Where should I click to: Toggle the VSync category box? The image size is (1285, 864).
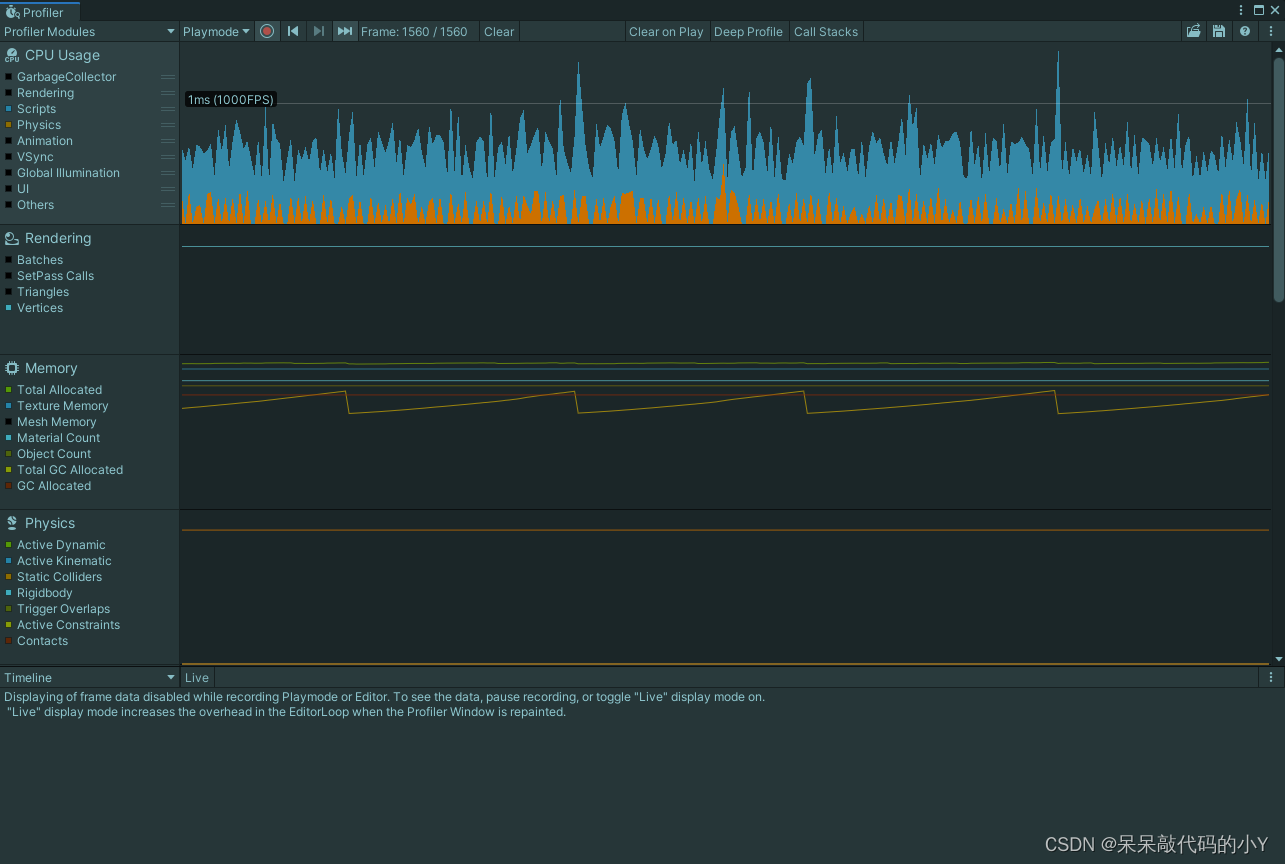9,157
